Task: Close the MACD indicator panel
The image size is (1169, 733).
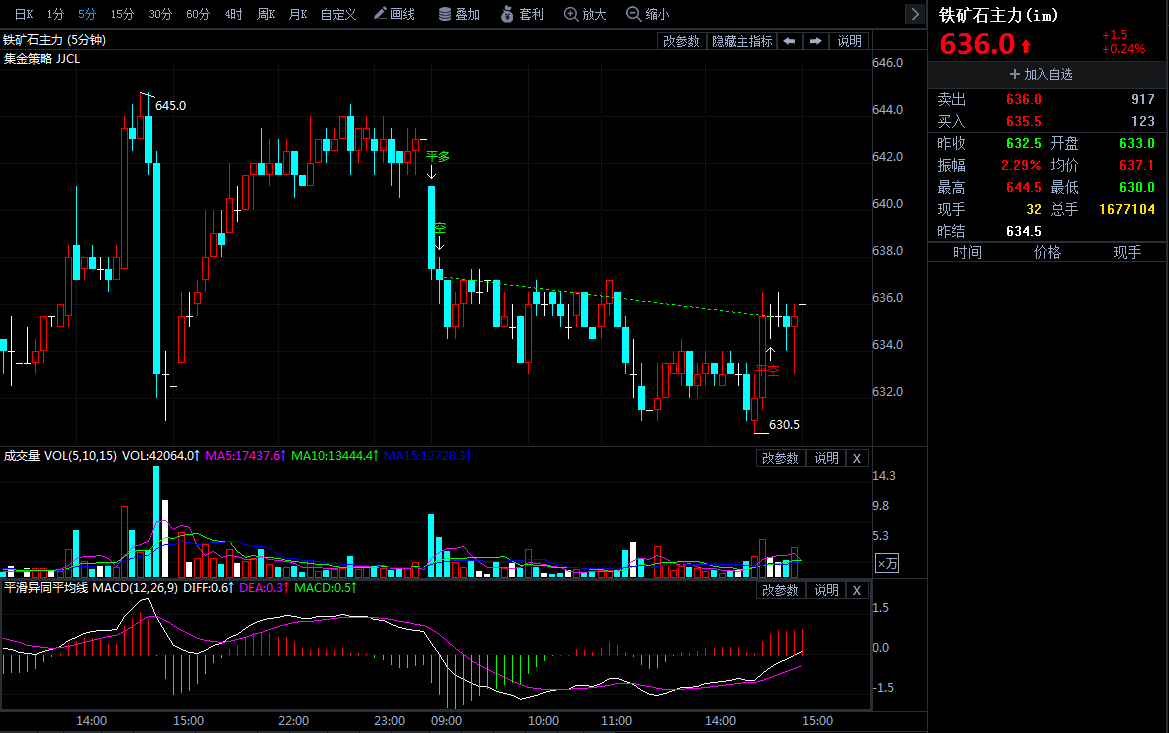Action: (856, 590)
